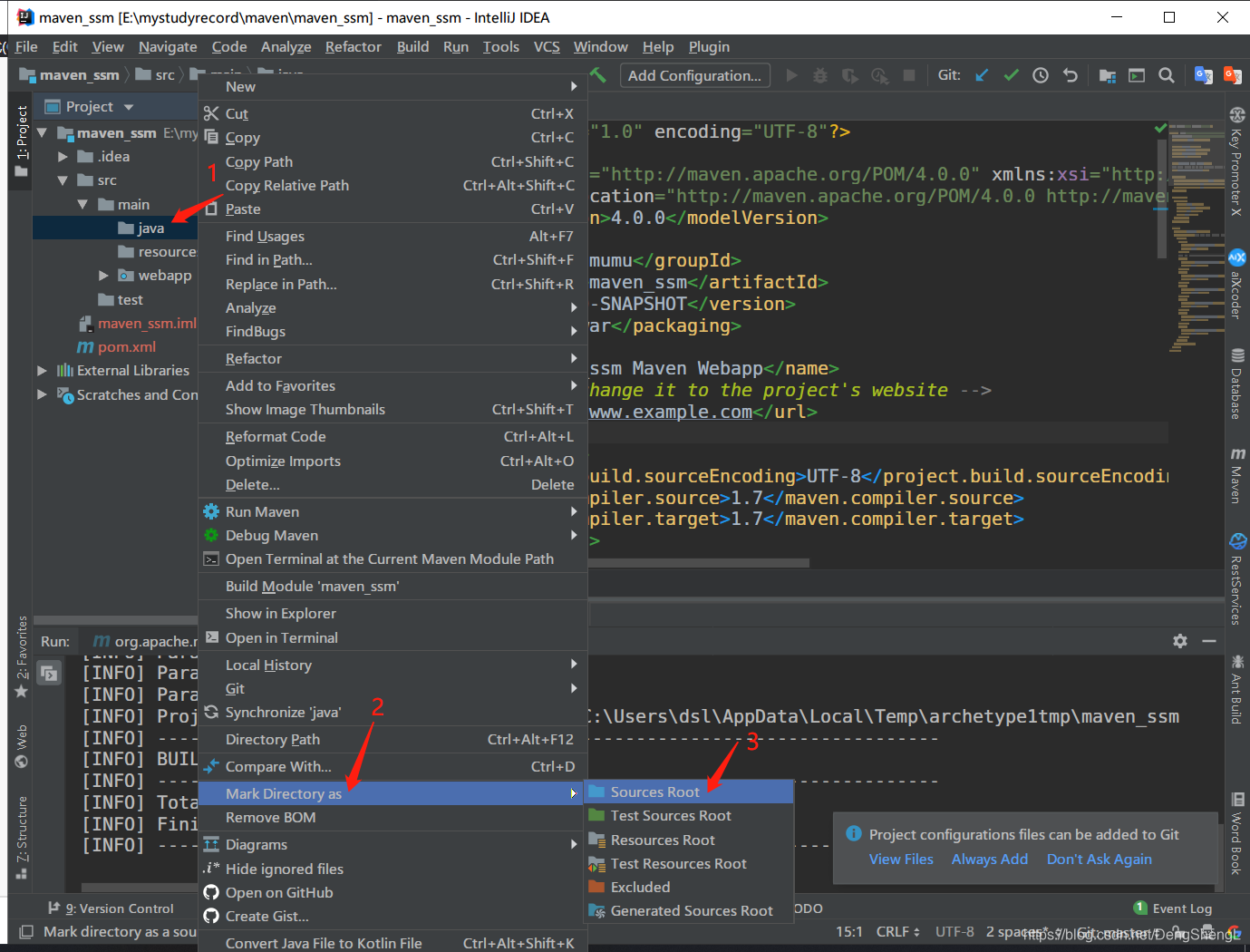
Task: Click the editor horizontal scrollbar
Action: (x=700, y=563)
